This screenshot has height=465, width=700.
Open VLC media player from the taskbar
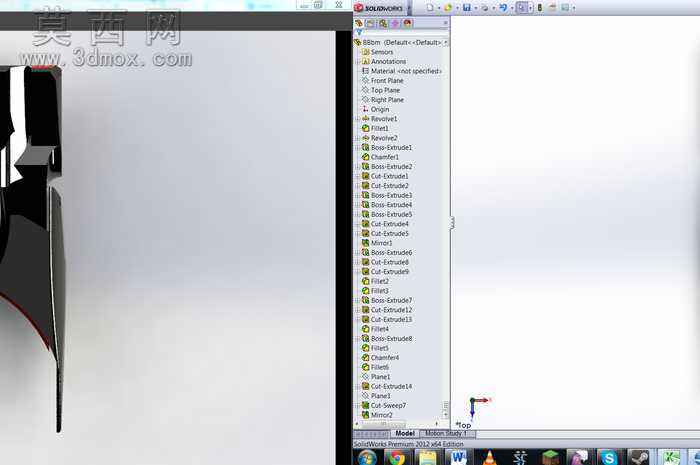pyautogui.click(x=489, y=457)
